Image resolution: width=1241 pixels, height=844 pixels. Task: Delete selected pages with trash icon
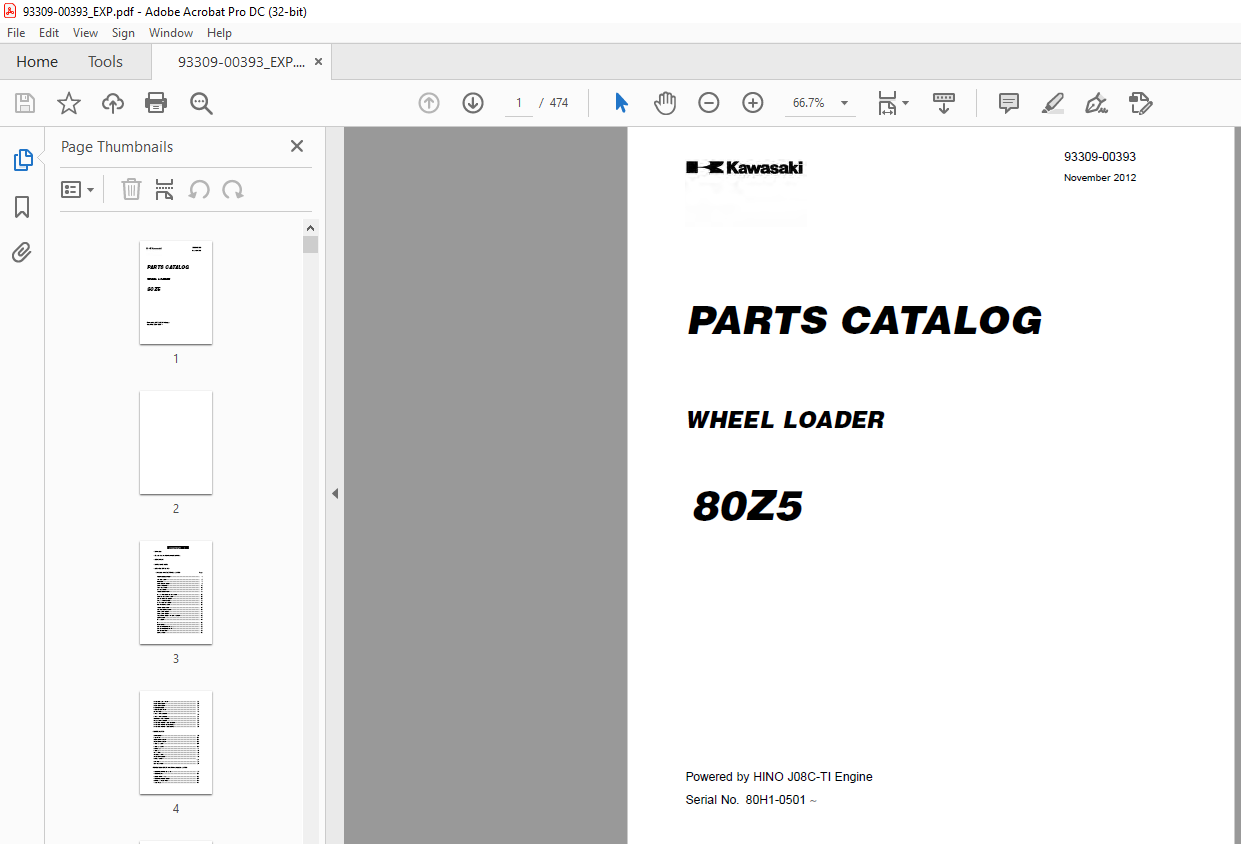tap(131, 190)
